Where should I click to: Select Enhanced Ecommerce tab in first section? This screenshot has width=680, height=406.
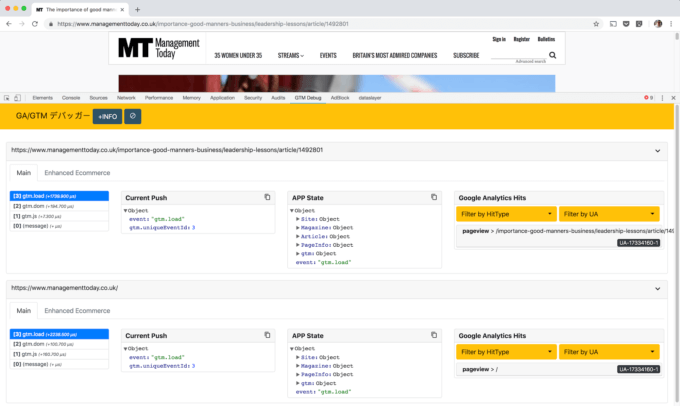pyautogui.click(x=77, y=173)
